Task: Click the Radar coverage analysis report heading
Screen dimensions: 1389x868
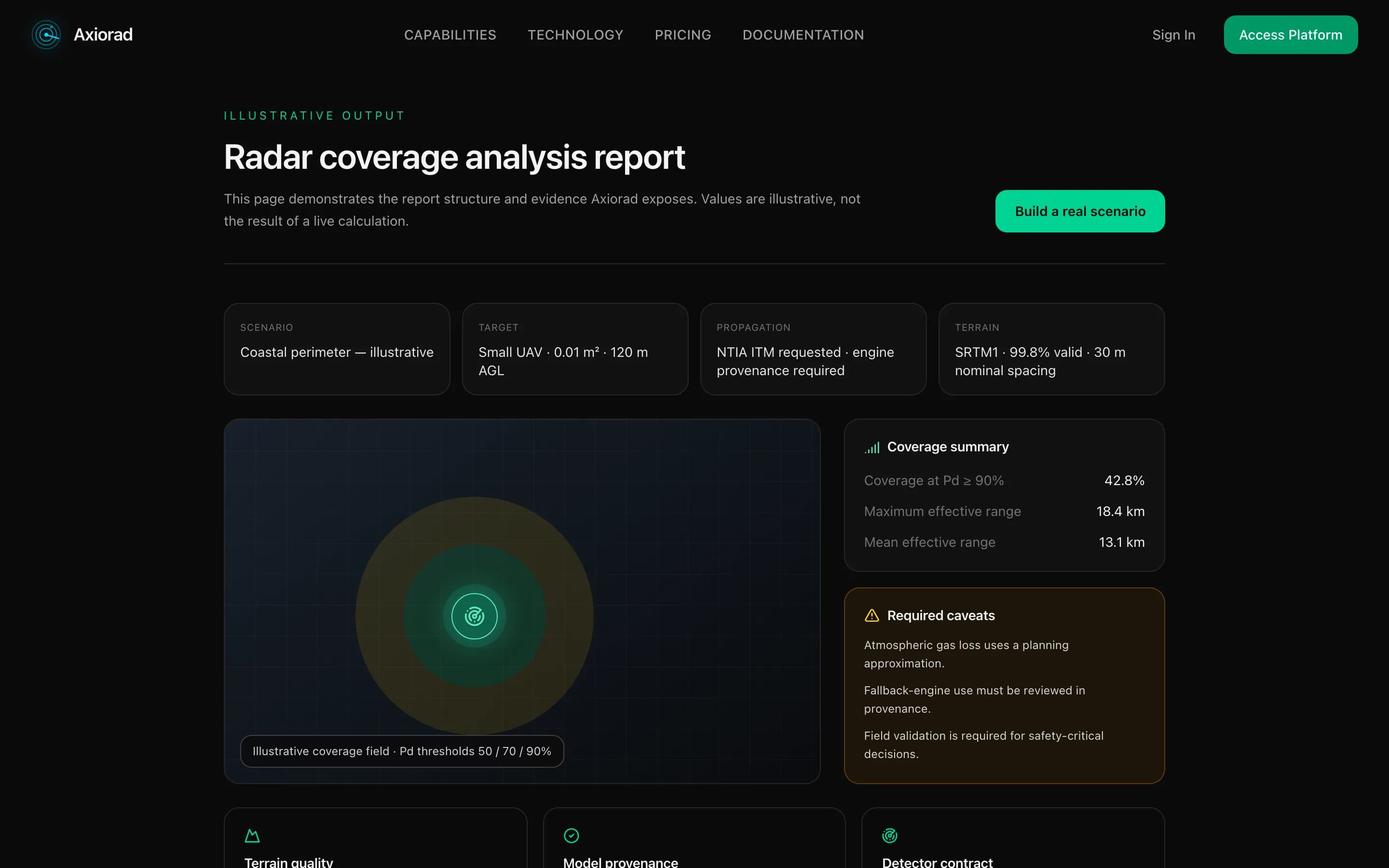Action: [454, 157]
